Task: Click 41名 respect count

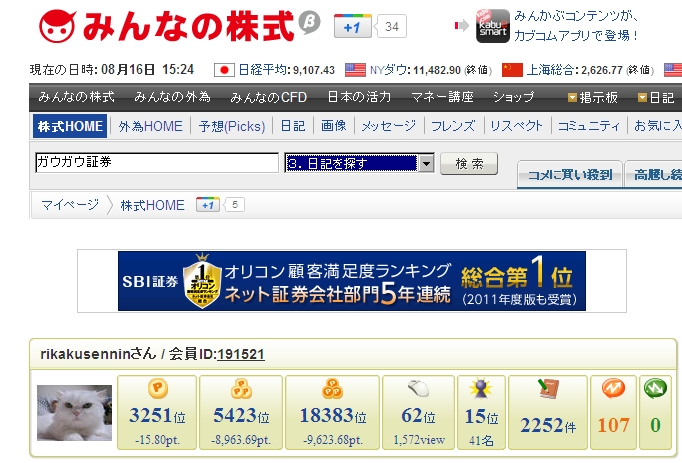Action: pyautogui.click(x=481, y=440)
